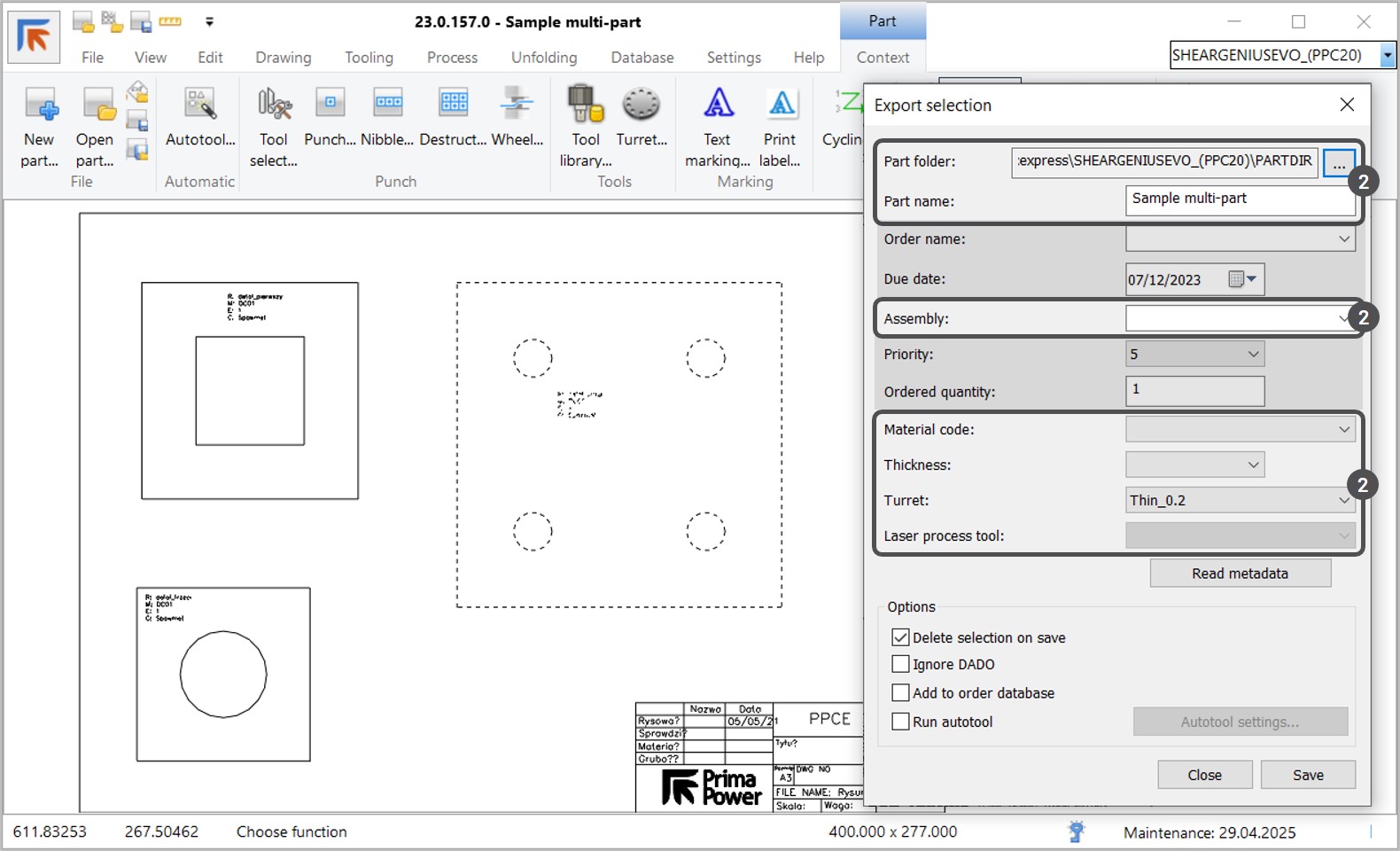
Task: Open the Unfolding menu tab
Action: [x=543, y=58]
